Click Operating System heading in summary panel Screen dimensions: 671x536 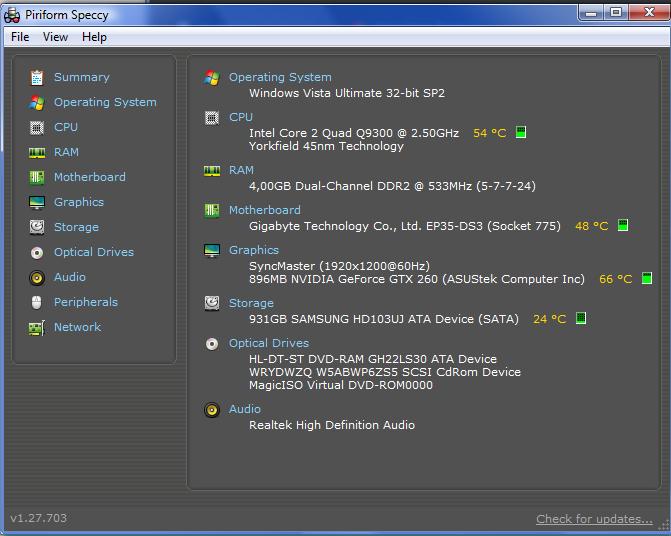[x=280, y=77]
